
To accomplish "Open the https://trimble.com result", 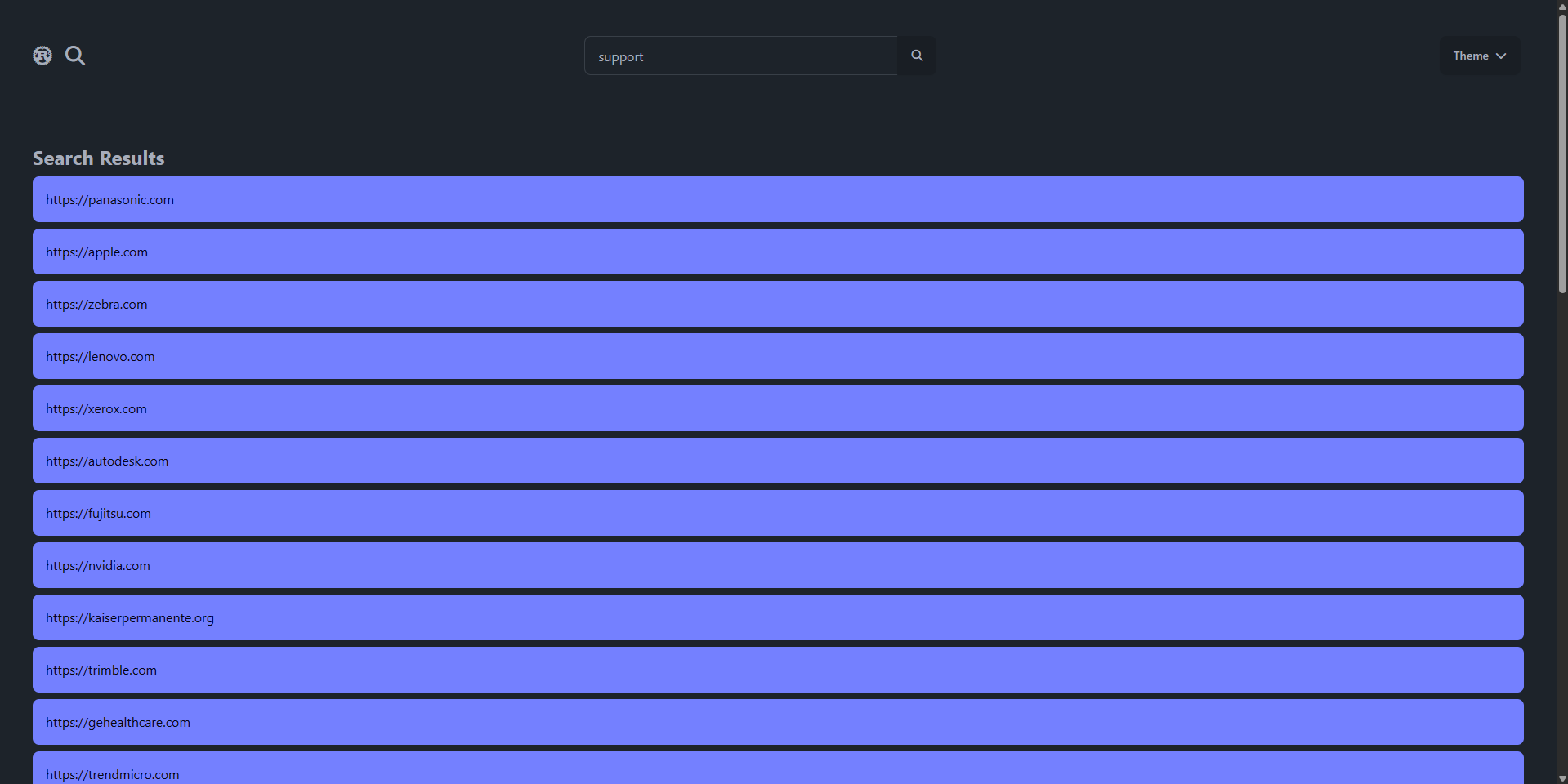I will point(778,670).
